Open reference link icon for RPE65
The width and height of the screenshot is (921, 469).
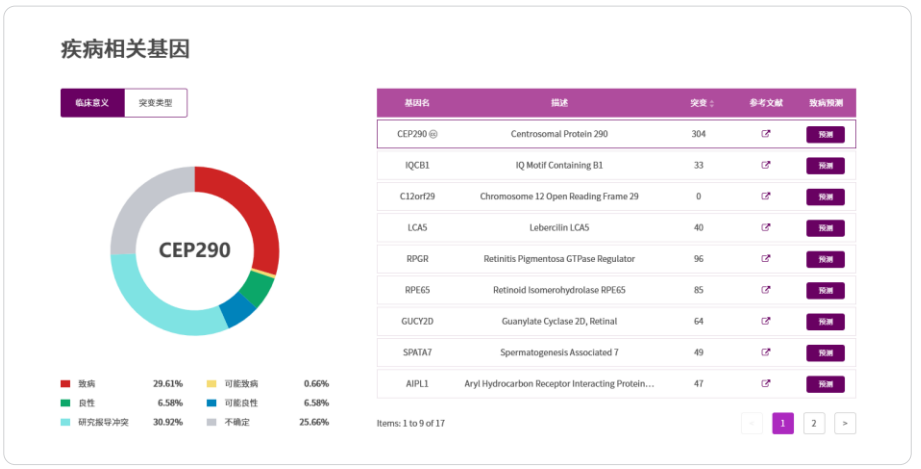766,290
